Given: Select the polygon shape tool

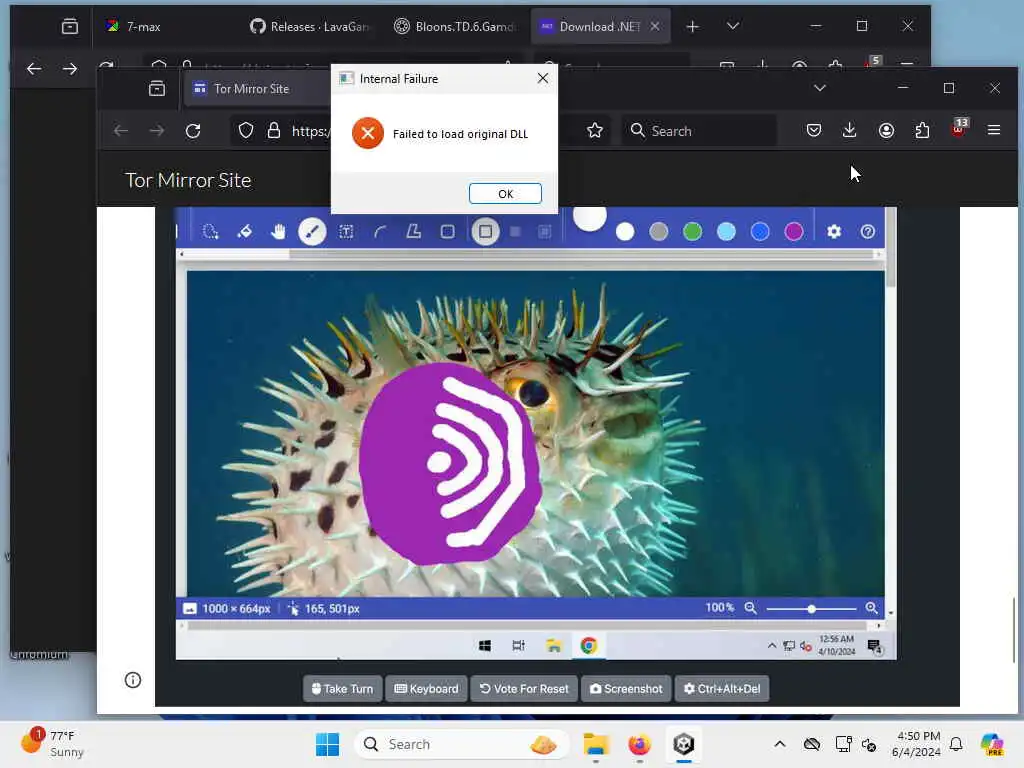Looking at the screenshot, I should 414,231.
